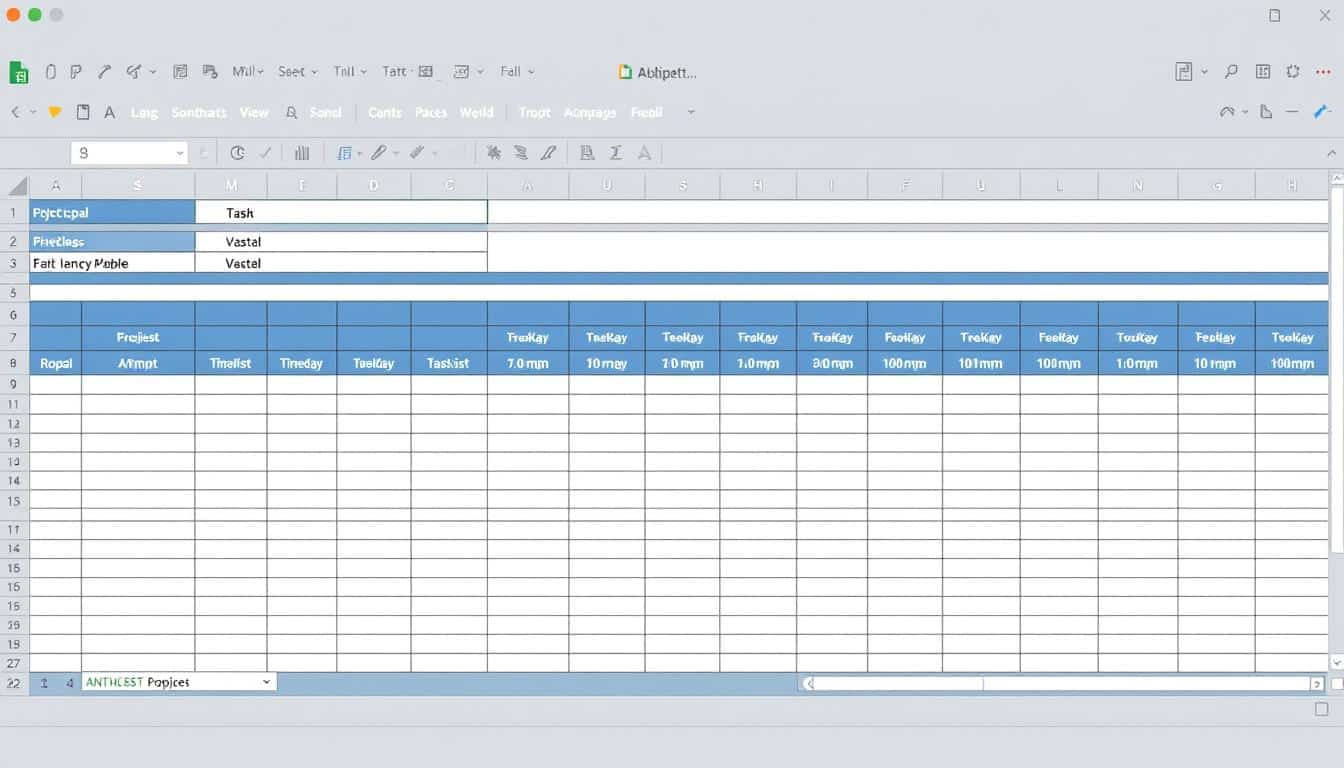Open the dropdown arrow beside the back chevron

(33, 112)
